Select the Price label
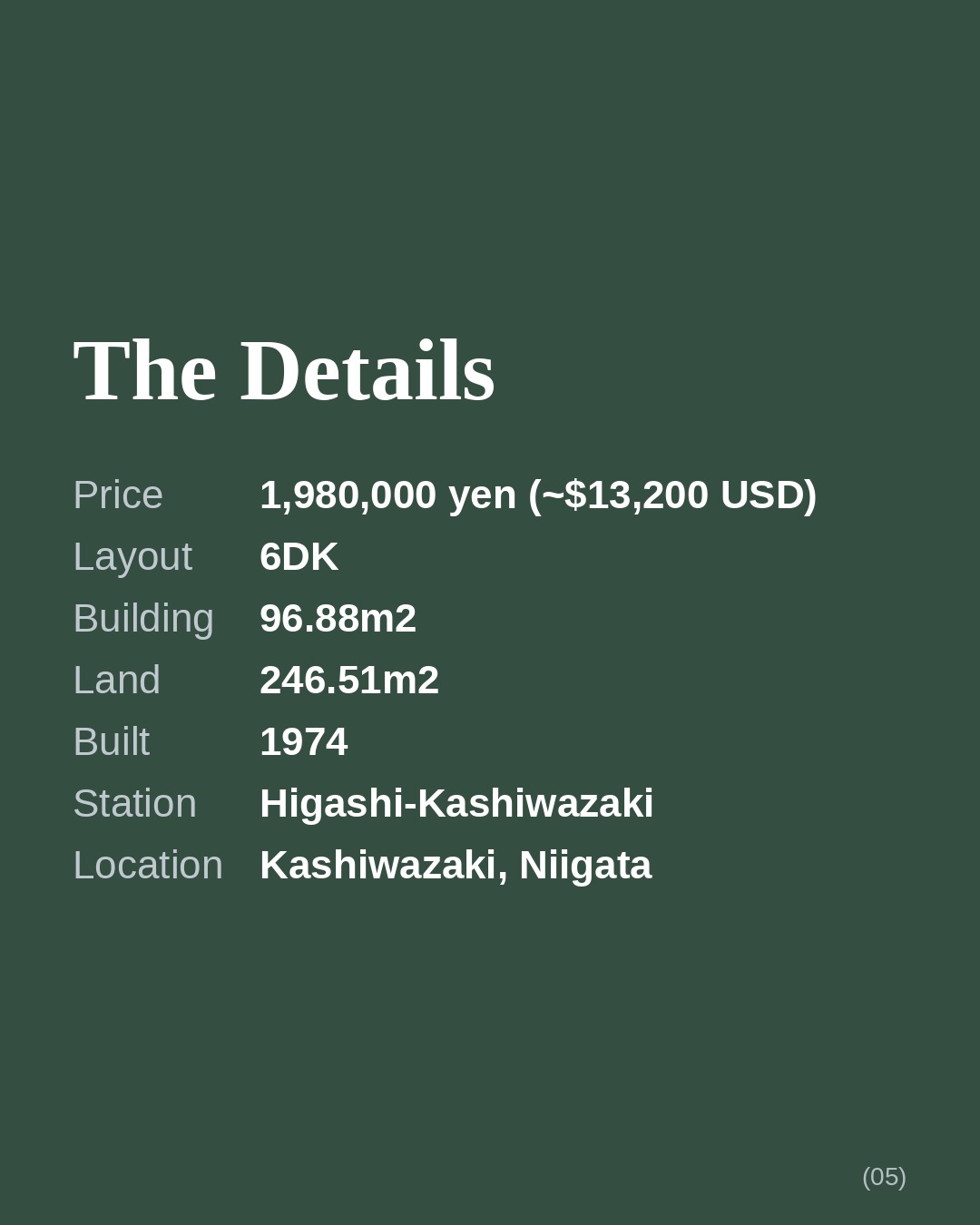This screenshot has width=980, height=1225. [118, 495]
